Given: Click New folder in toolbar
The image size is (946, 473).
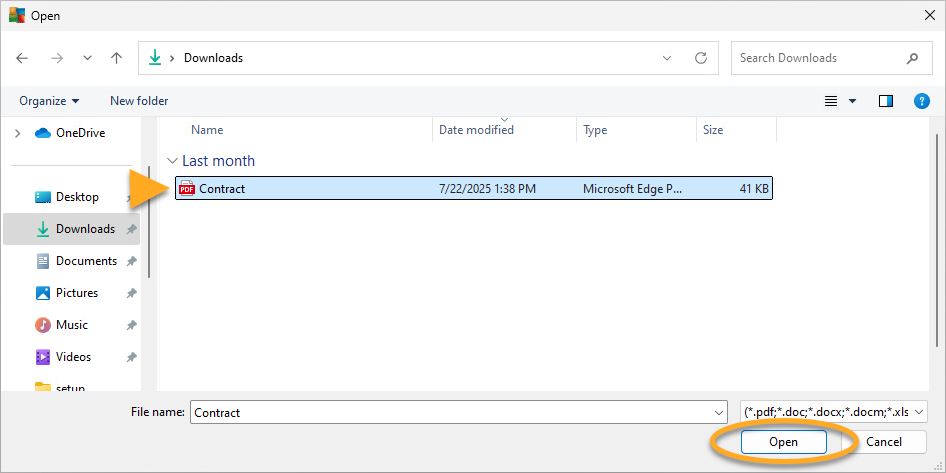Looking at the screenshot, I should click(x=139, y=101).
